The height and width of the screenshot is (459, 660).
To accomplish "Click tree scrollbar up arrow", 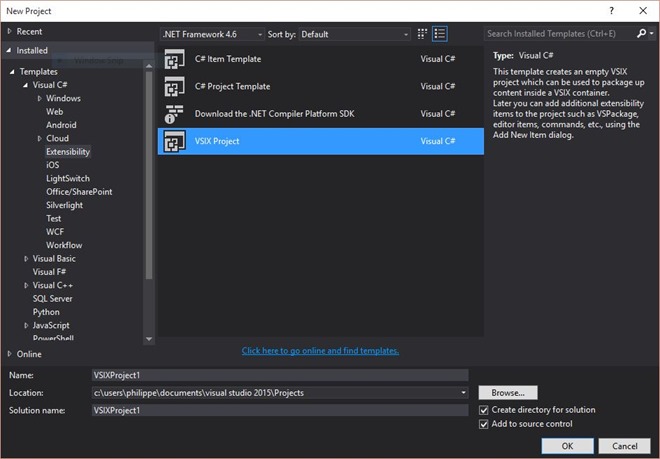I will point(149,66).
